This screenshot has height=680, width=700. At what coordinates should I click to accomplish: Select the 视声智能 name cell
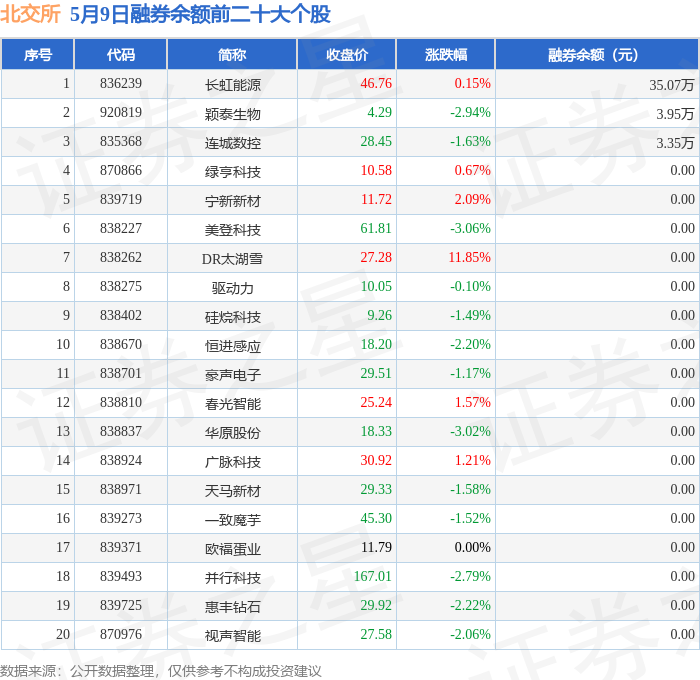tap(233, 636)
